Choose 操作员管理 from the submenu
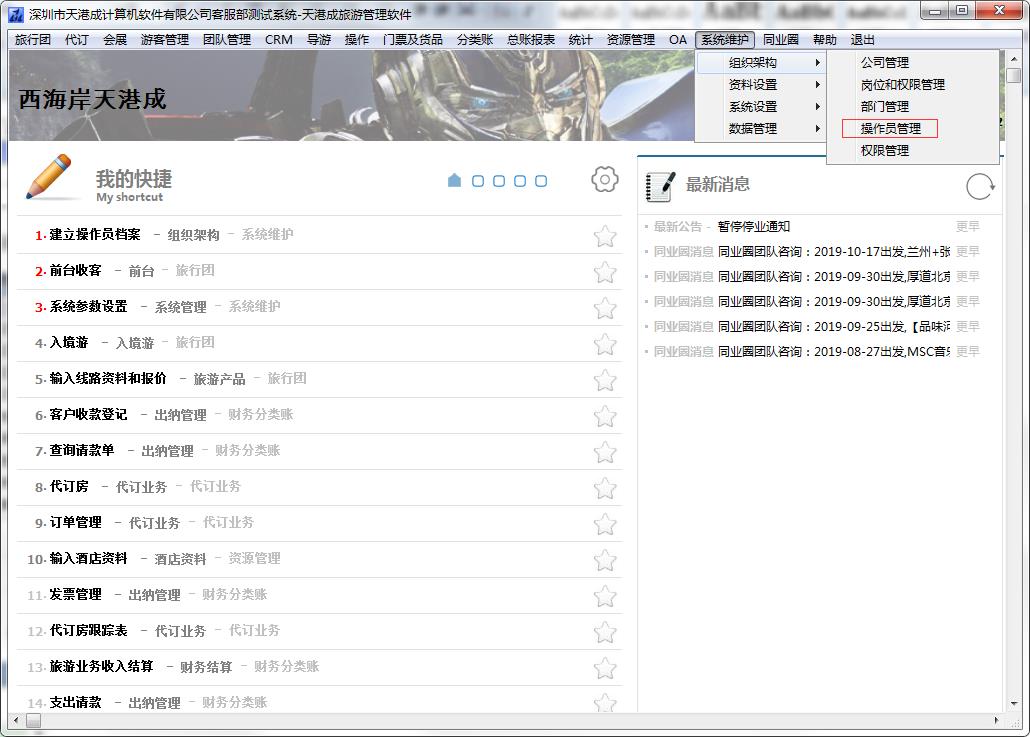 coord(890,129)
